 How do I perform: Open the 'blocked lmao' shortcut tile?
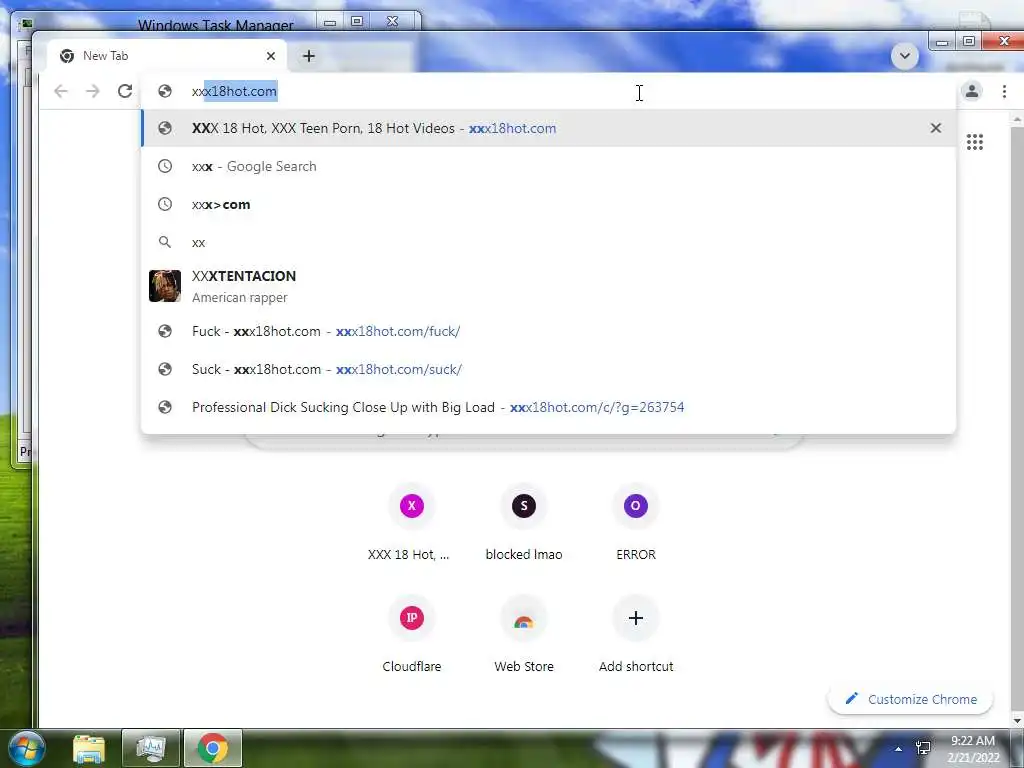point(524,522)
